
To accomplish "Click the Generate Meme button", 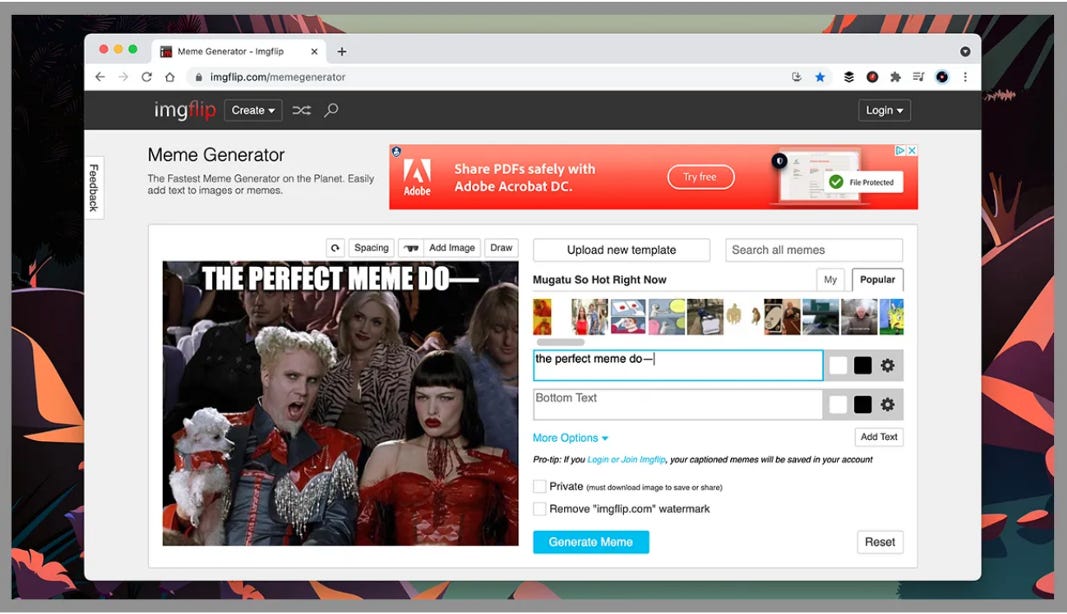I will point(591,542).
